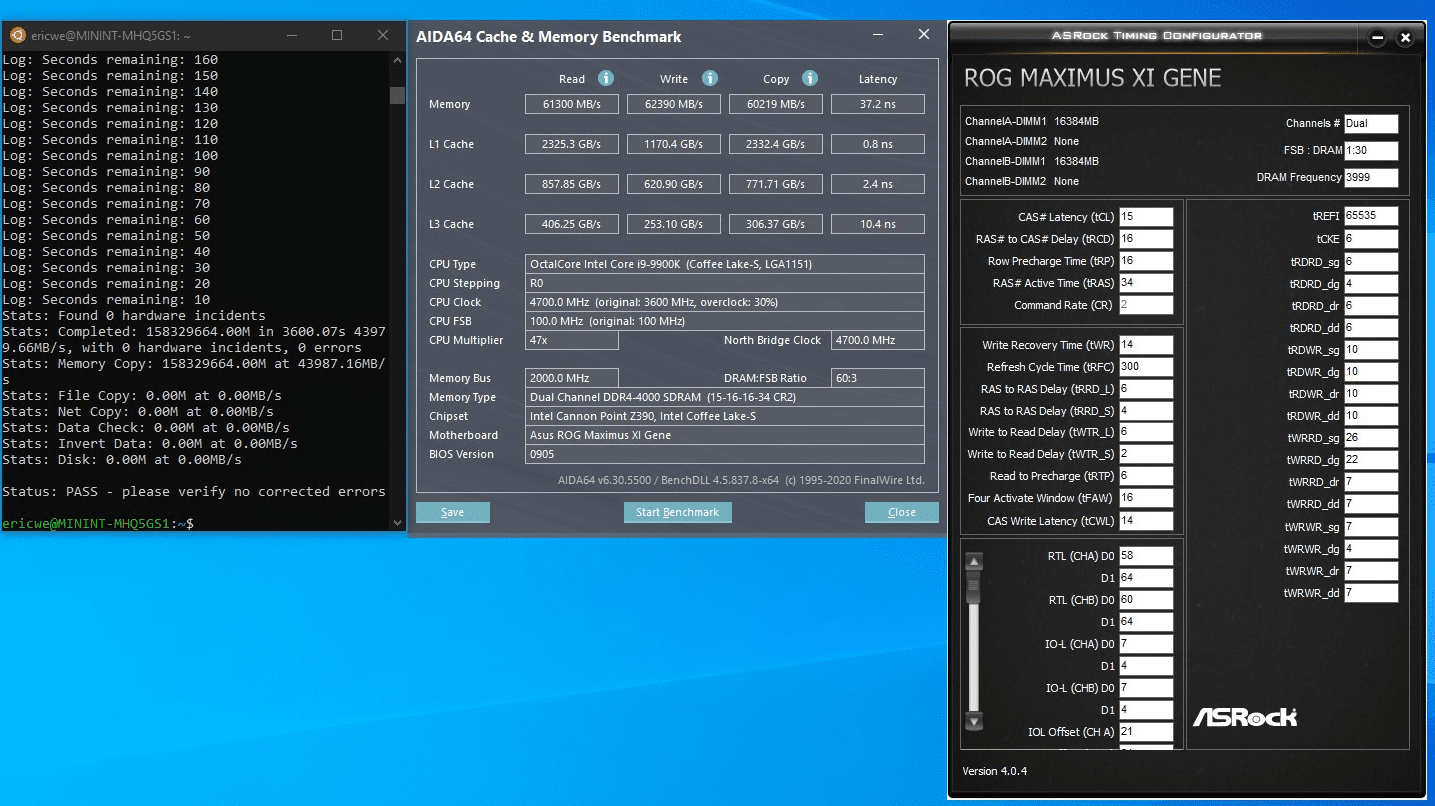Click the tRDWR_sg value field
The height and width of the screenshot is (806, 1435).
point(1371,350)
